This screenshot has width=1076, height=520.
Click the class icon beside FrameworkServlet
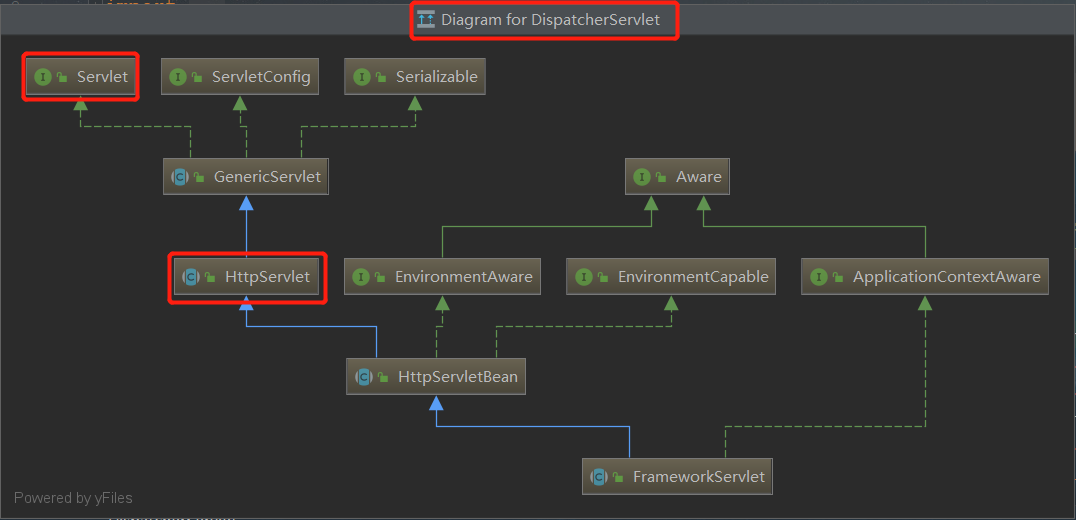[599, 477]
